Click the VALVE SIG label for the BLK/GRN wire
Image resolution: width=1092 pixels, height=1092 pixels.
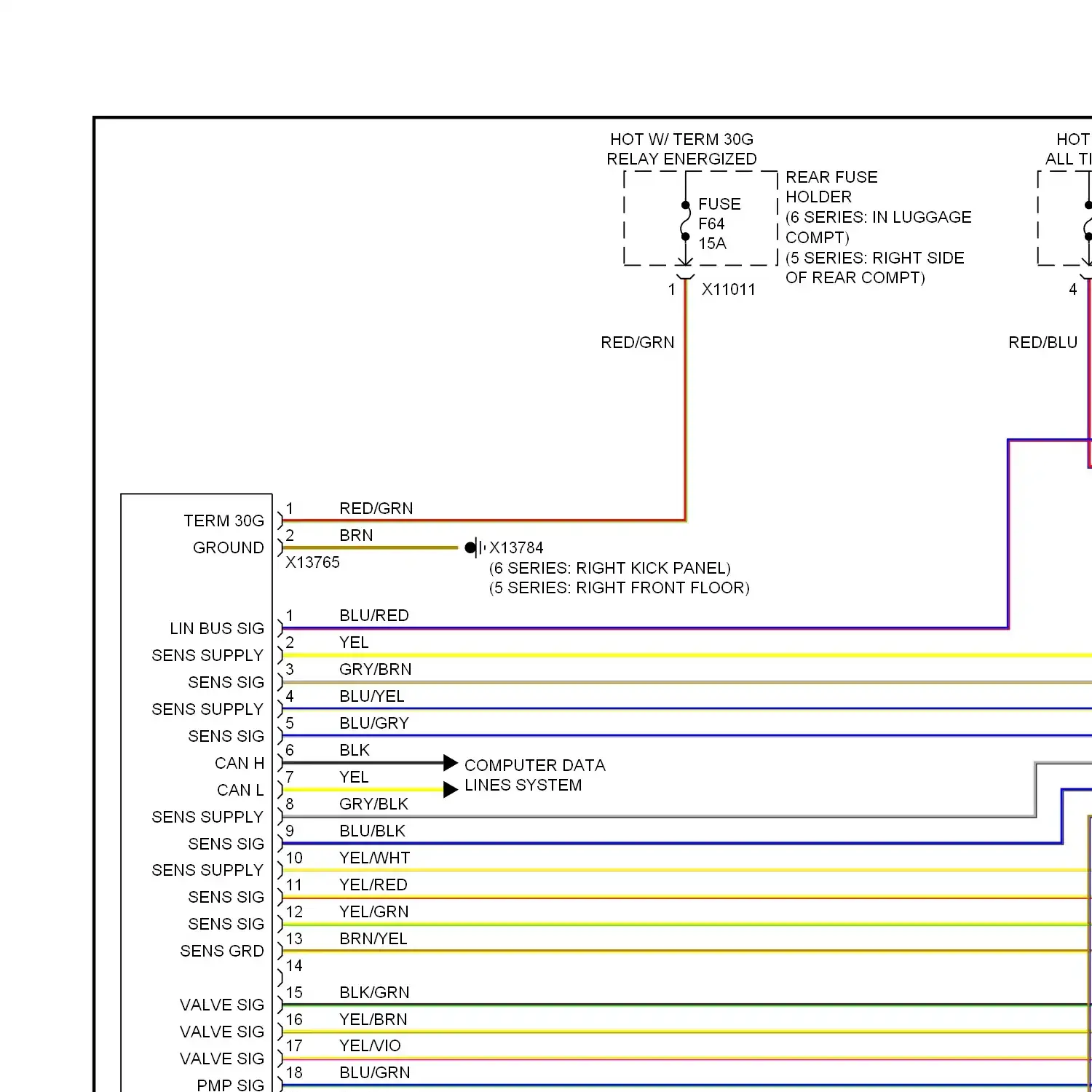click(222, 1005)
